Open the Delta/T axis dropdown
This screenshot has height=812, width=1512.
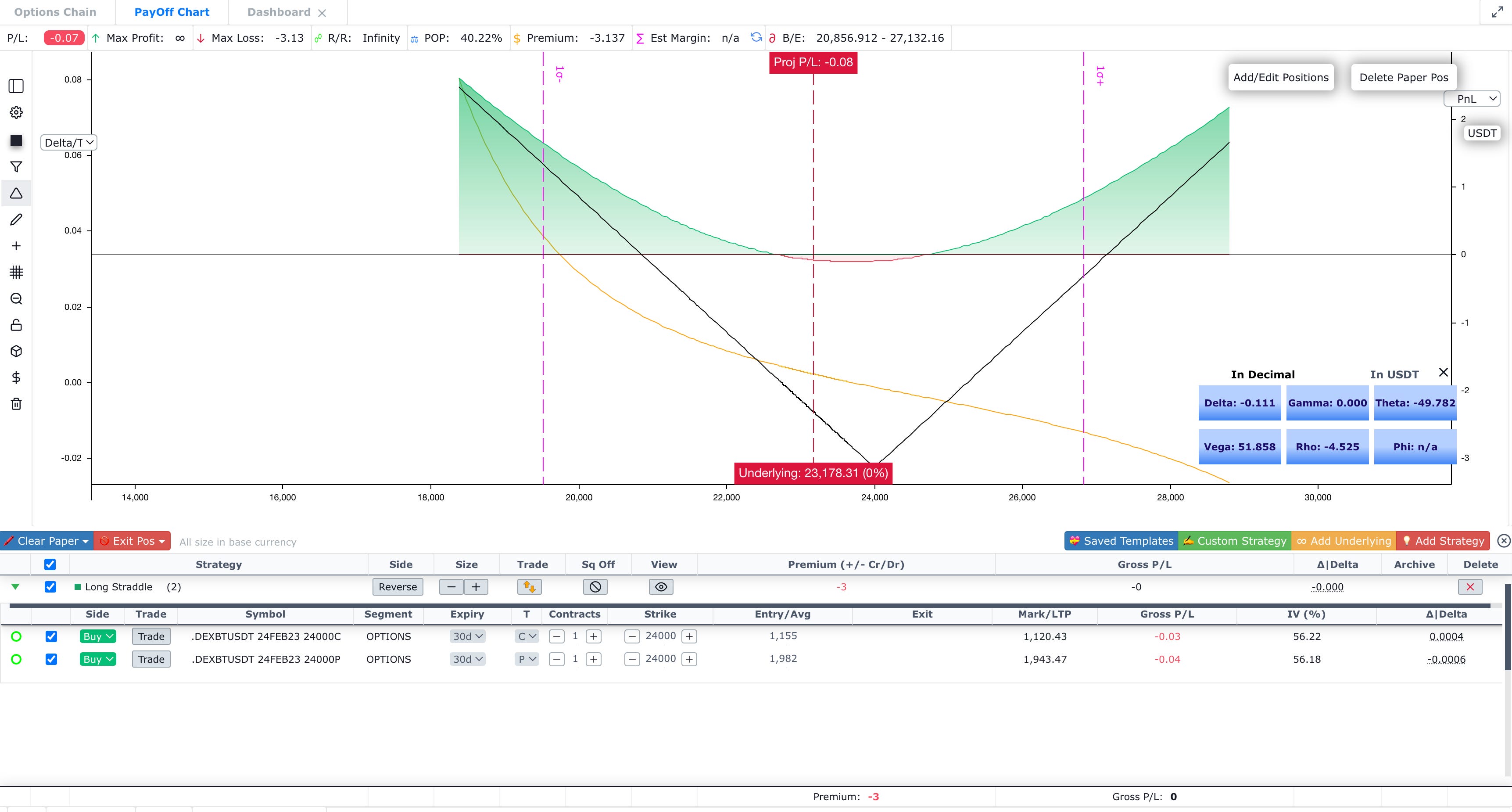click(68, 143)
